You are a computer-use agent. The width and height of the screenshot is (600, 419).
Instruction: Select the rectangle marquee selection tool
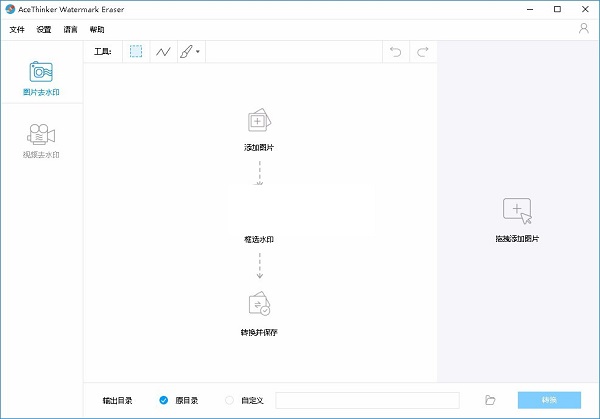(136, 51)
